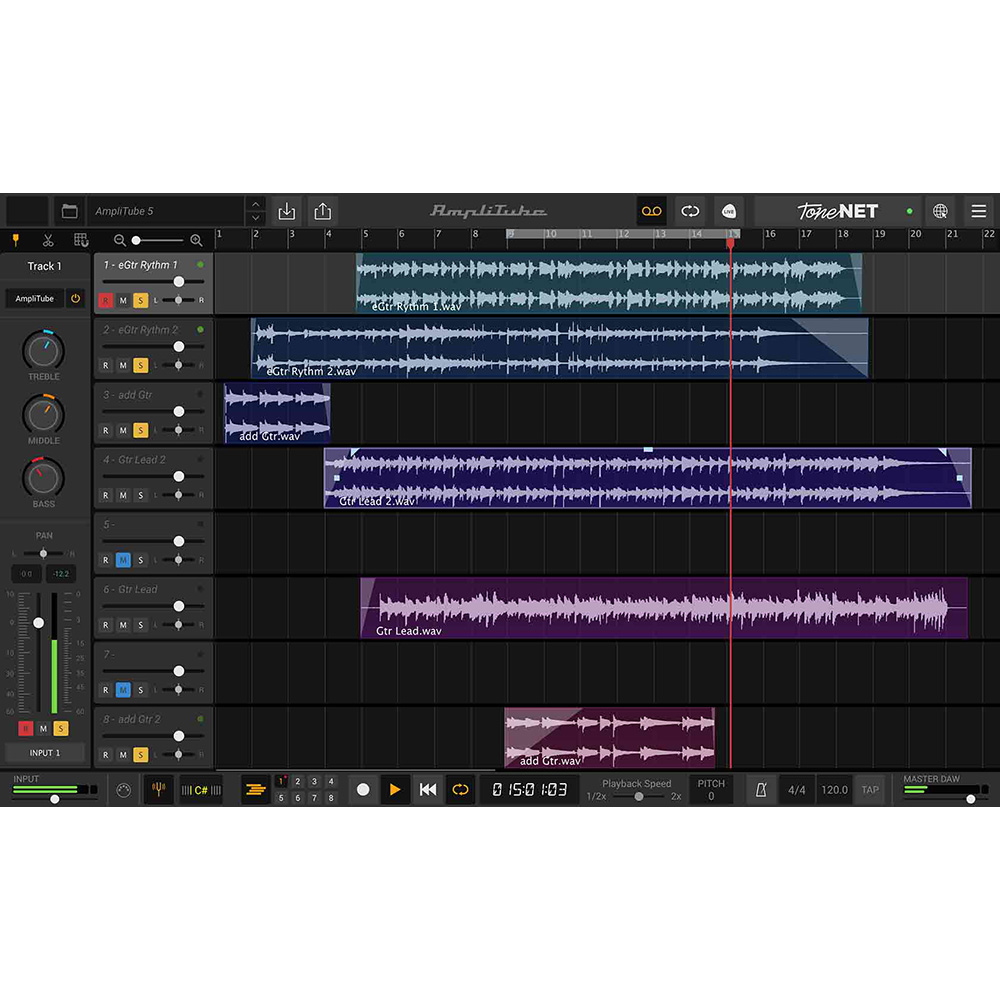Mute track 1 eGtr Rythm 1
The width and height of the screenshot is (1000, 1000).
[123, 300]
